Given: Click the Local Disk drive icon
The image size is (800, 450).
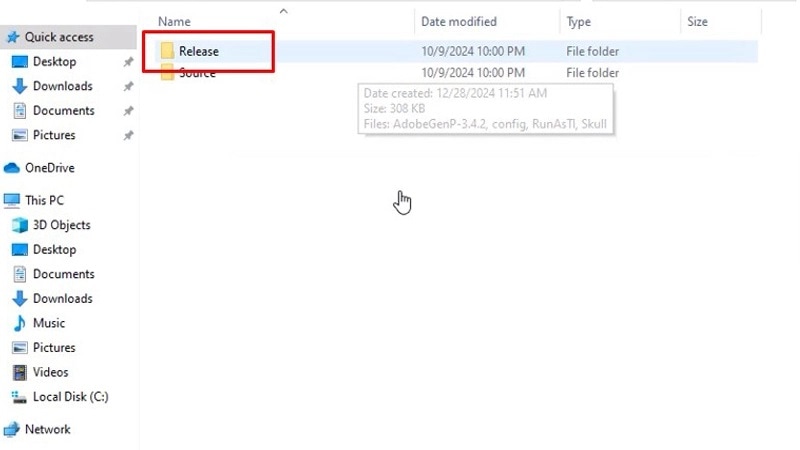Looking at the screenshot, I should click(19, 397).
